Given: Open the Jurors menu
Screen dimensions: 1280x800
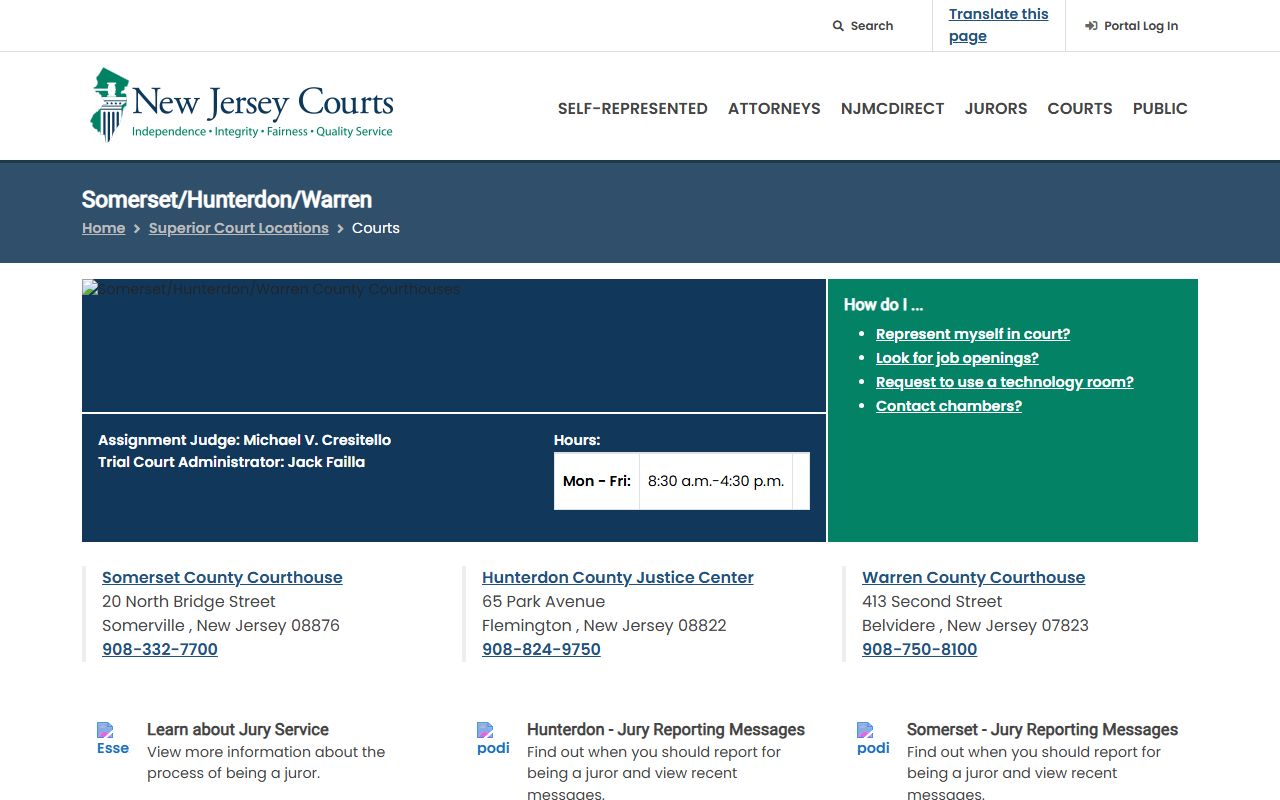Looking at the screenshot, I should click(x=996, y=108).
